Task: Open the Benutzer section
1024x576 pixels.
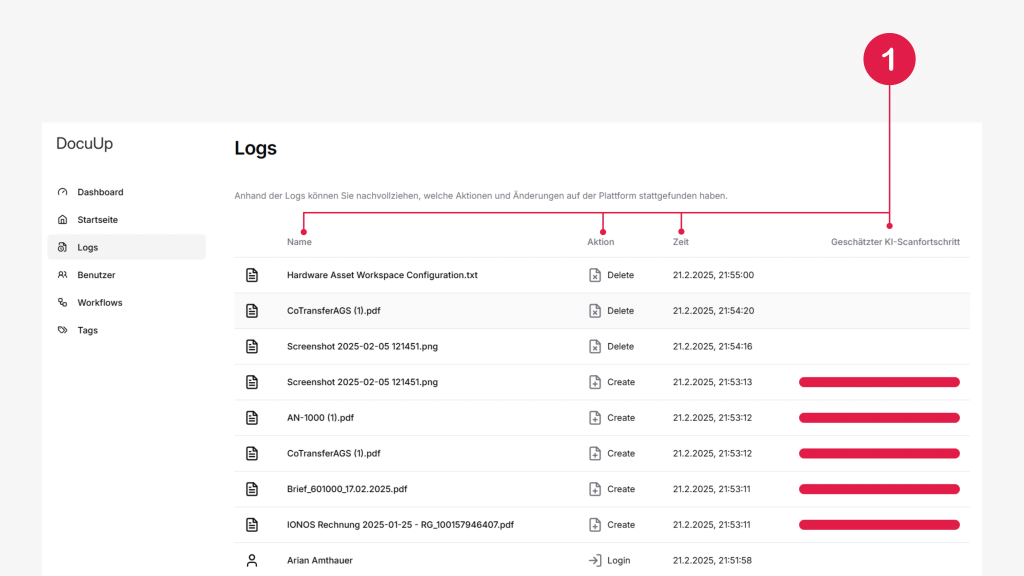Action: tap(96, 275)
